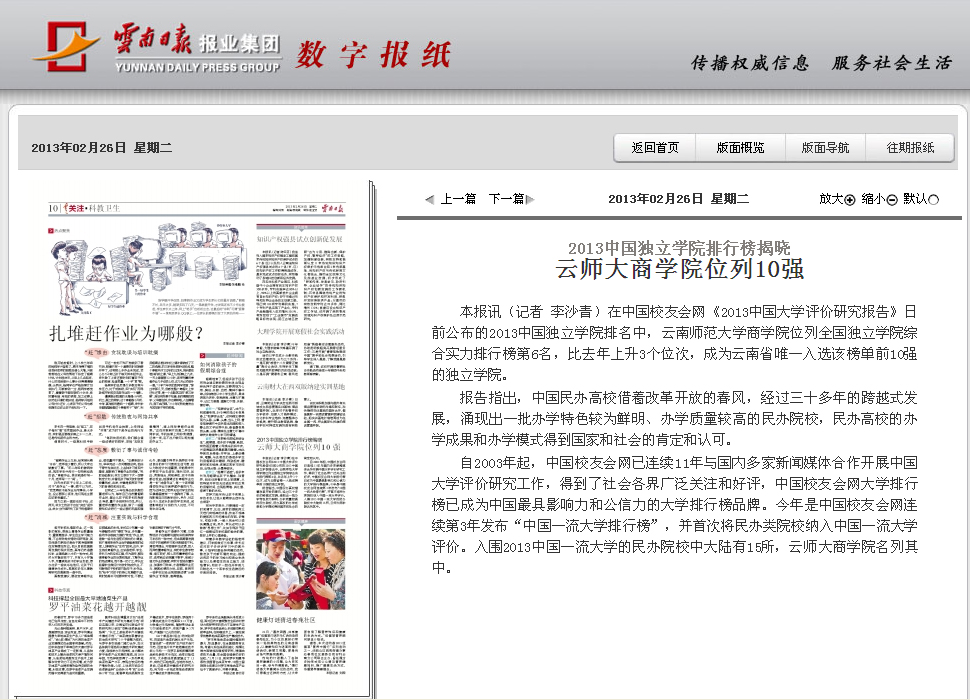Click the 放大 enlarge text link
Image resolution: width=970 pixels, height=700 pixels.
coord(831,199)
